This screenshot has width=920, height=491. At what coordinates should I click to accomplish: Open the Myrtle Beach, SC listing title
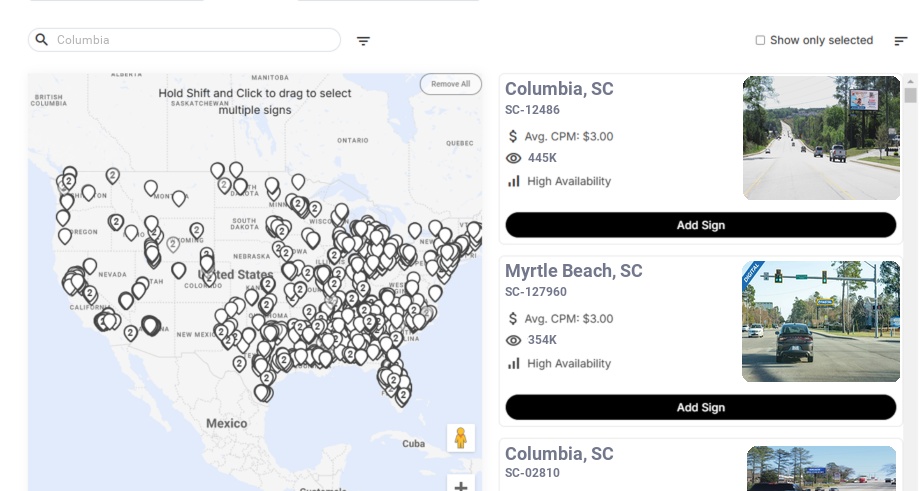click(573, 271)
